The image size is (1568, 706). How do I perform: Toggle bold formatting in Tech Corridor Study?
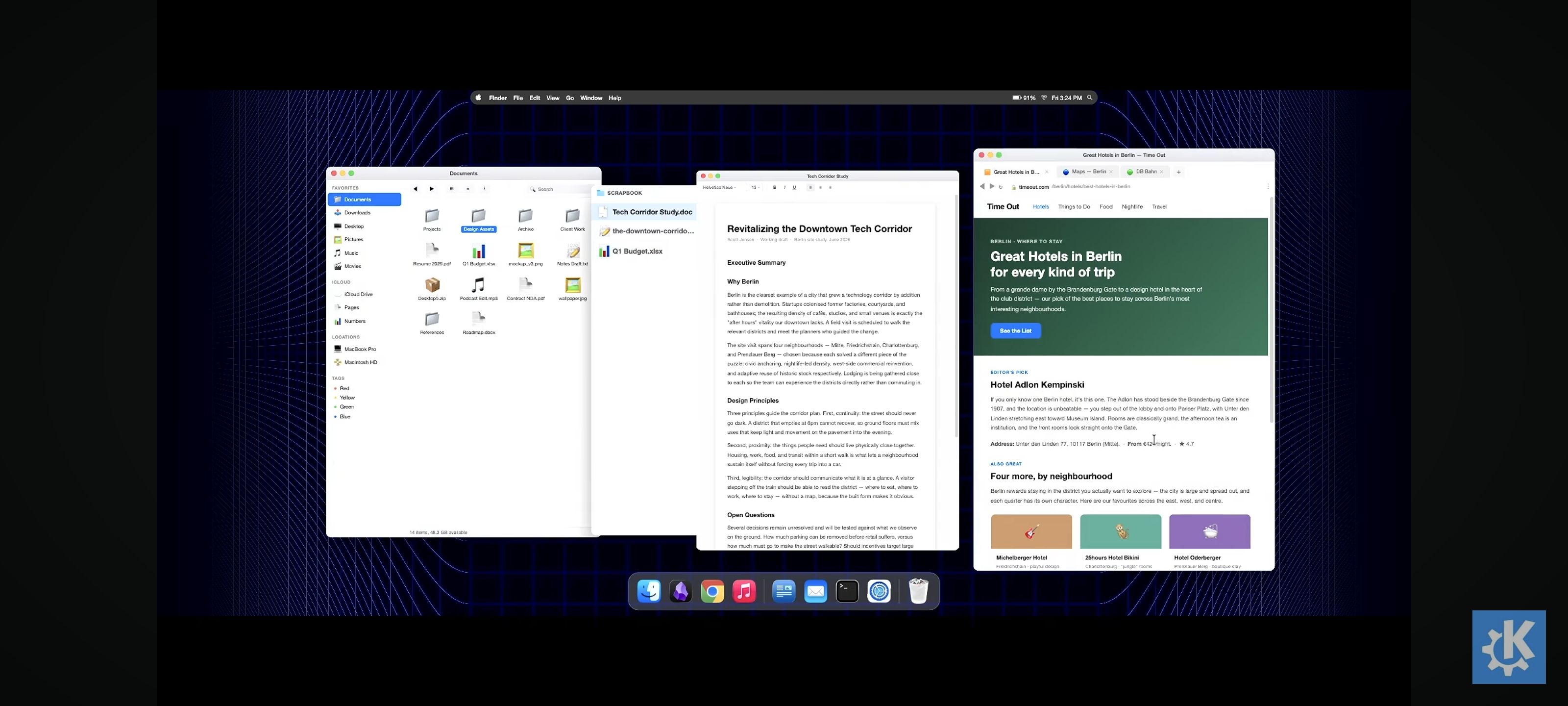774,188
